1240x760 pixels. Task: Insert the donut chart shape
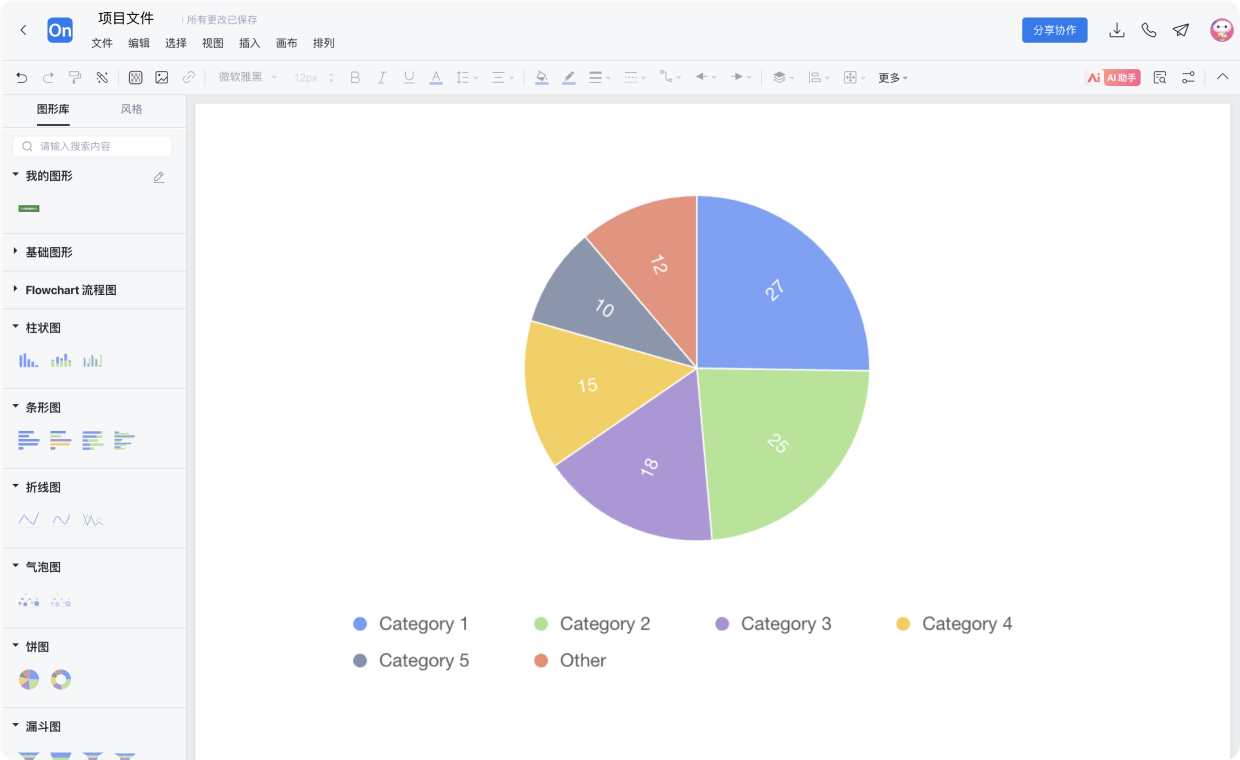[61, 680]
